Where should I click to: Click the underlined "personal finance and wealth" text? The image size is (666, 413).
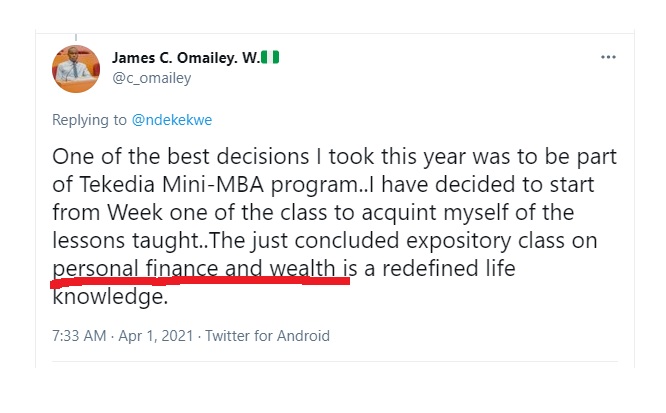(x=196, y=267)
